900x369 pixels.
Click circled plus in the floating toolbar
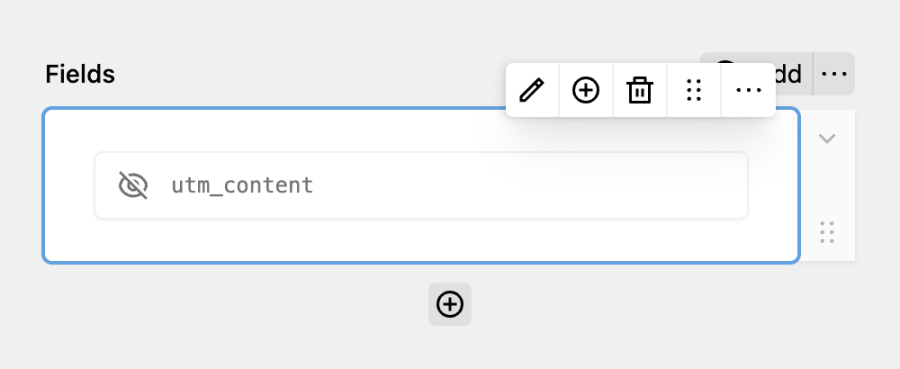(x=585, y=90)
